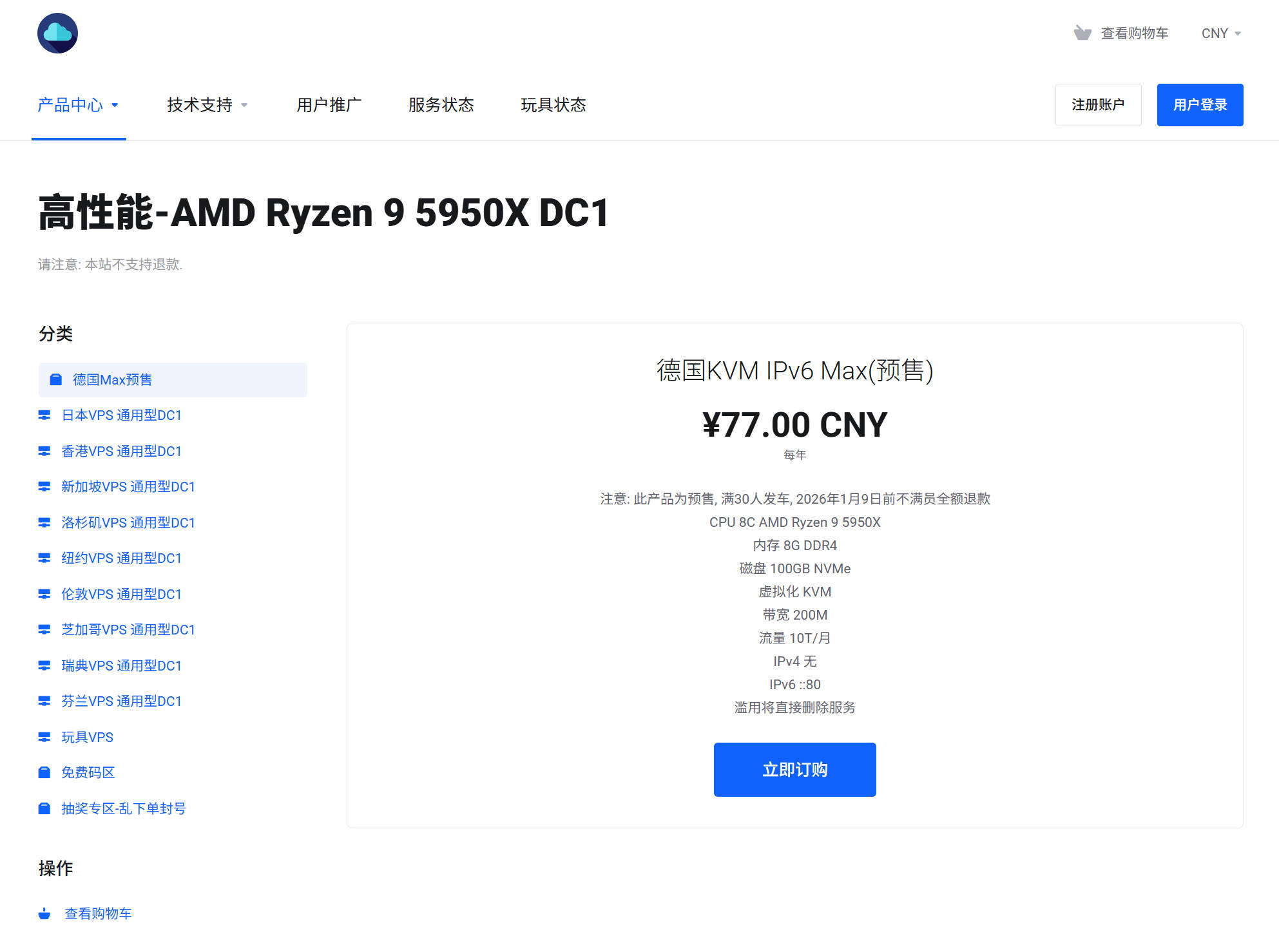Click the cloud logo icon
This screenshot has width=1279, height=952.
(57, 33)
